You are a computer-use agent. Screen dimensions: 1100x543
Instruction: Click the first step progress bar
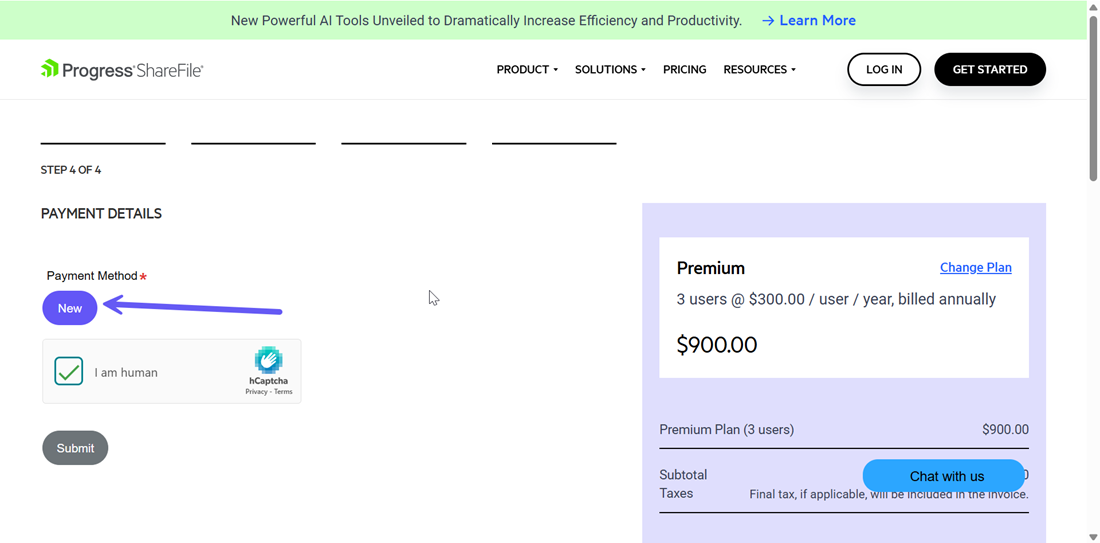(103, 143)
